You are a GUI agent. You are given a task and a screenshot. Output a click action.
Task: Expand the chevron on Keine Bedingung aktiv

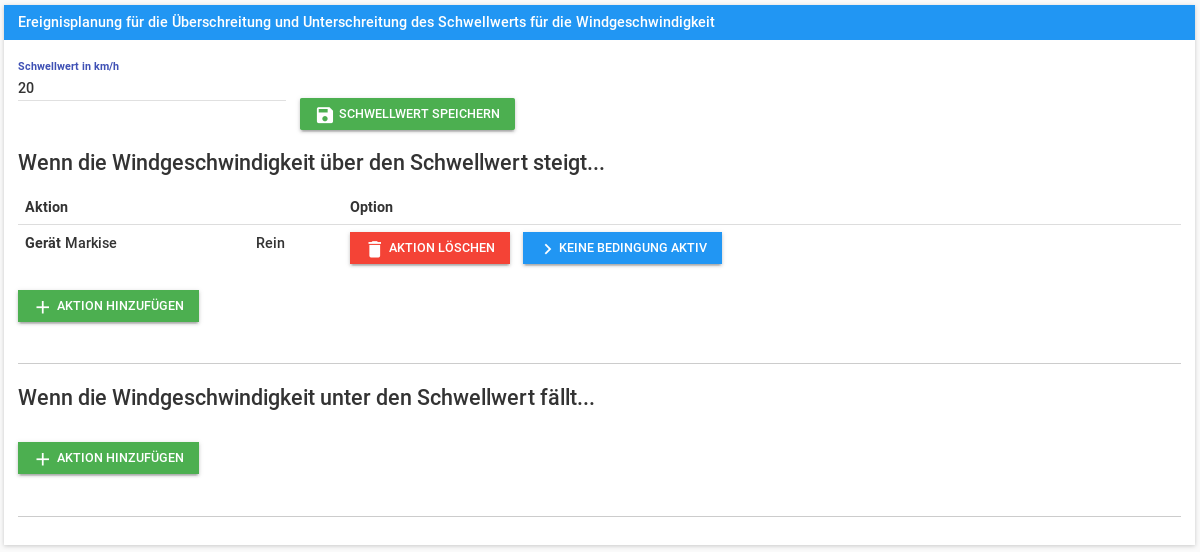547,248
